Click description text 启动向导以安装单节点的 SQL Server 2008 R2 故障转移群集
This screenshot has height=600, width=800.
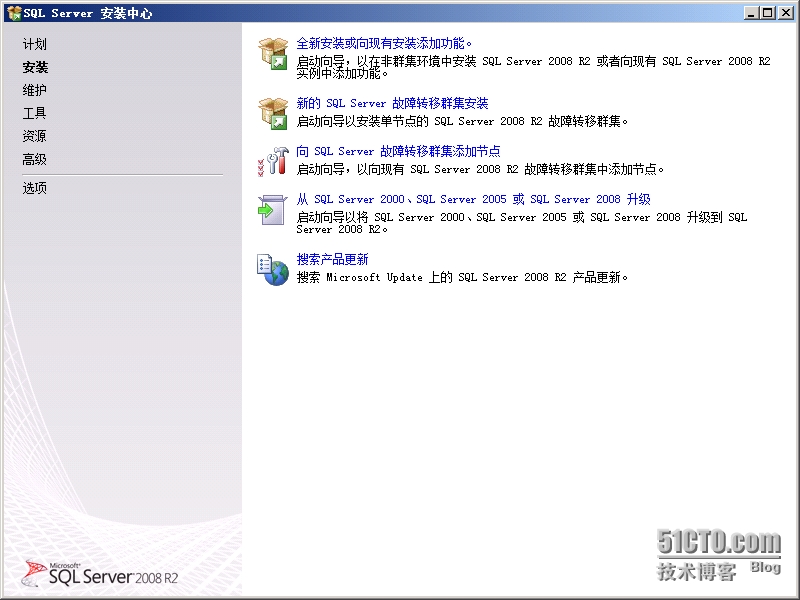tap(462, 121)
